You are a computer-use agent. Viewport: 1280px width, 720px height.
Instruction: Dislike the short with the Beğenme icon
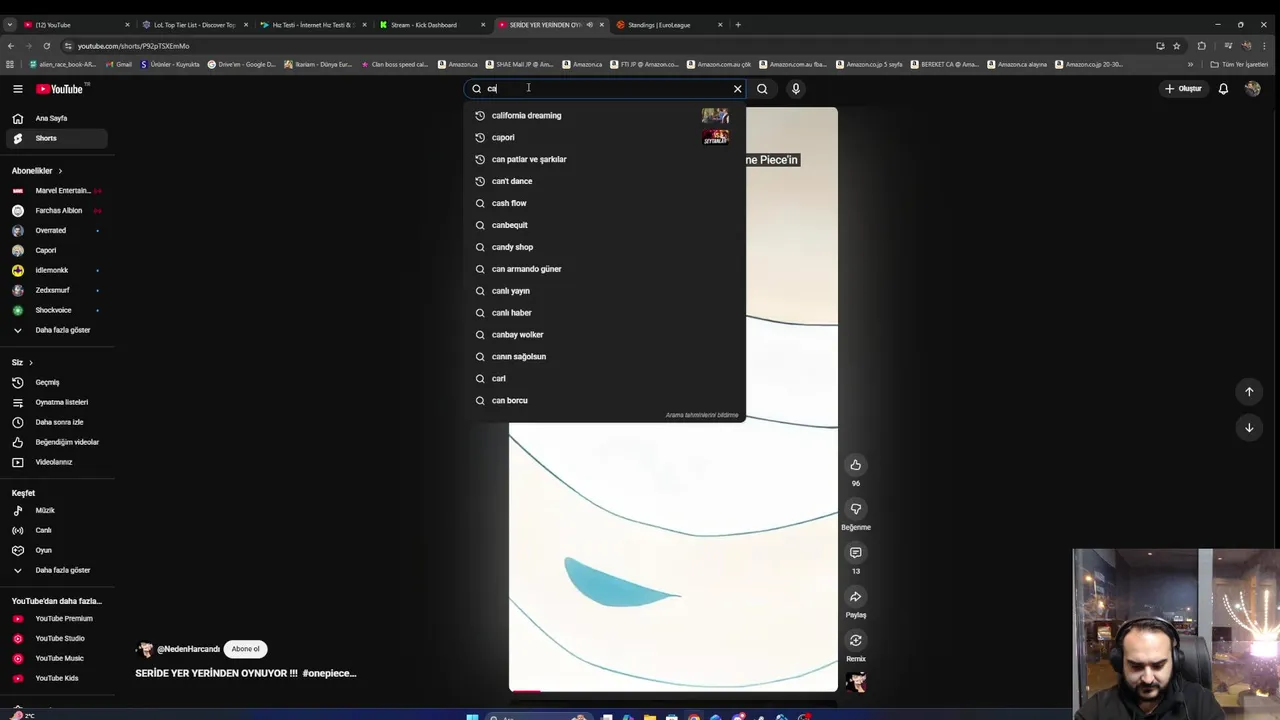pos(856,509)
